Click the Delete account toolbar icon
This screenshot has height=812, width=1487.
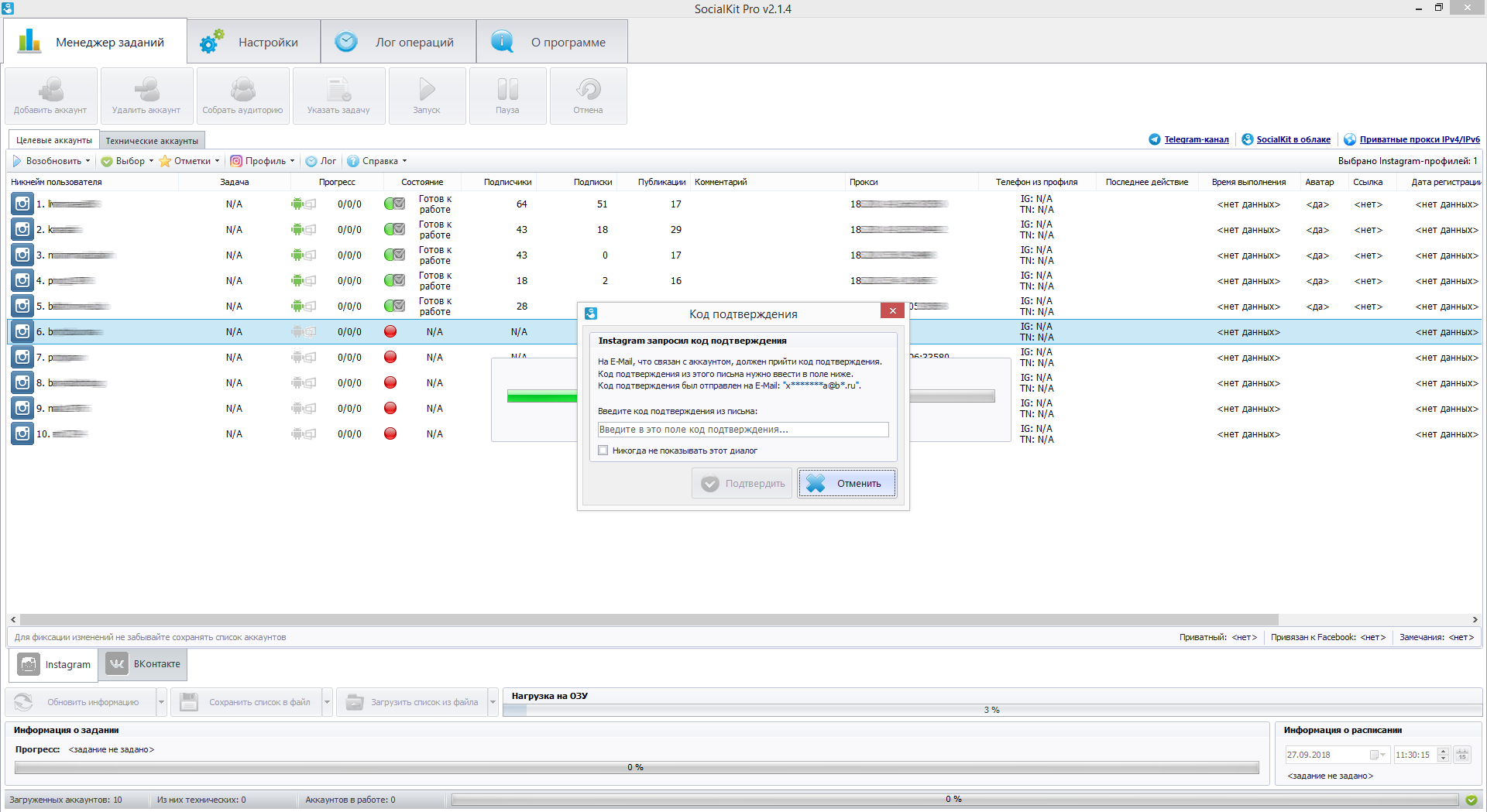(146, 90)
